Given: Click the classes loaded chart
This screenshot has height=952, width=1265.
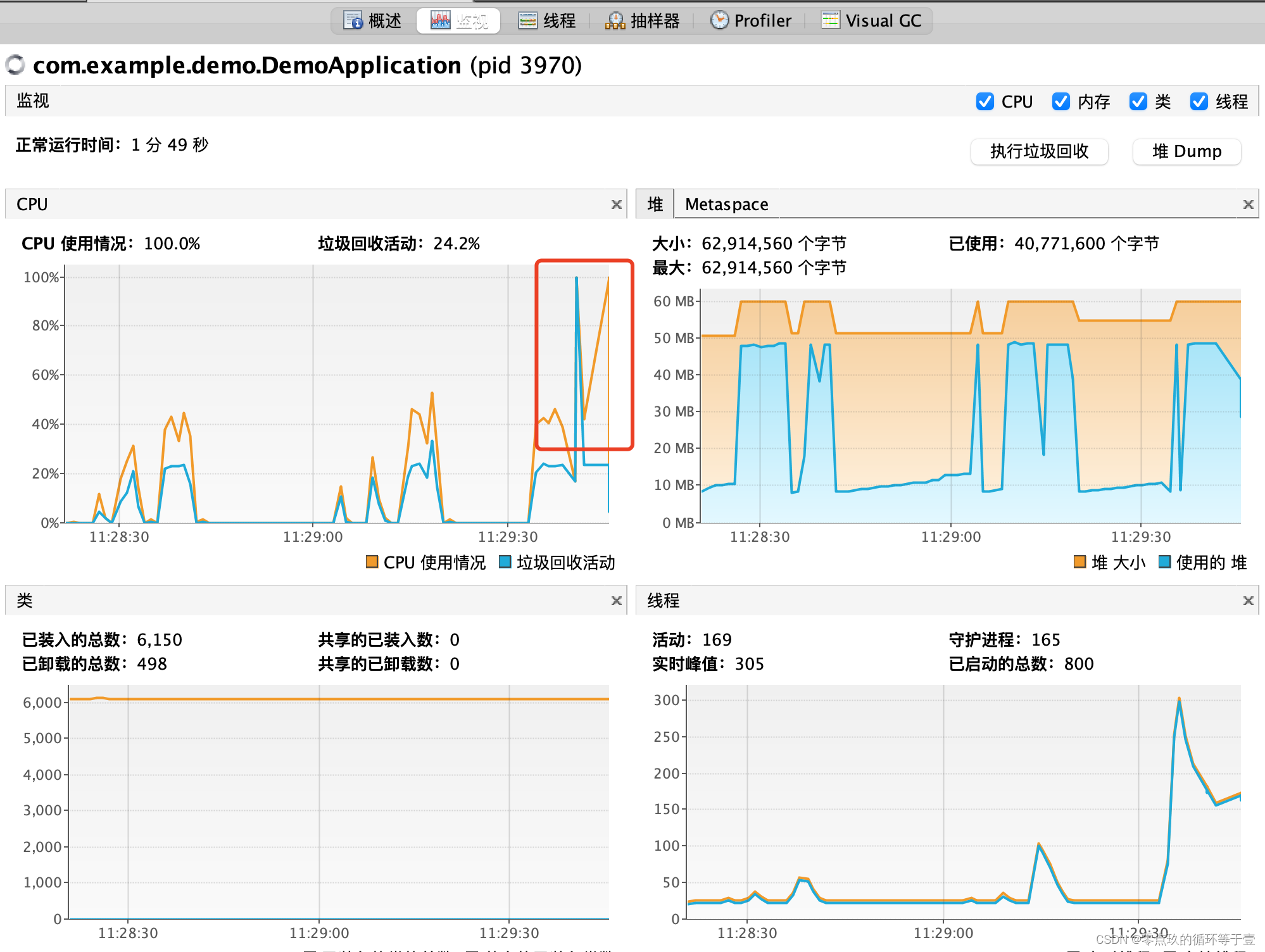Looking at the screenshot, I should [339, 802].
